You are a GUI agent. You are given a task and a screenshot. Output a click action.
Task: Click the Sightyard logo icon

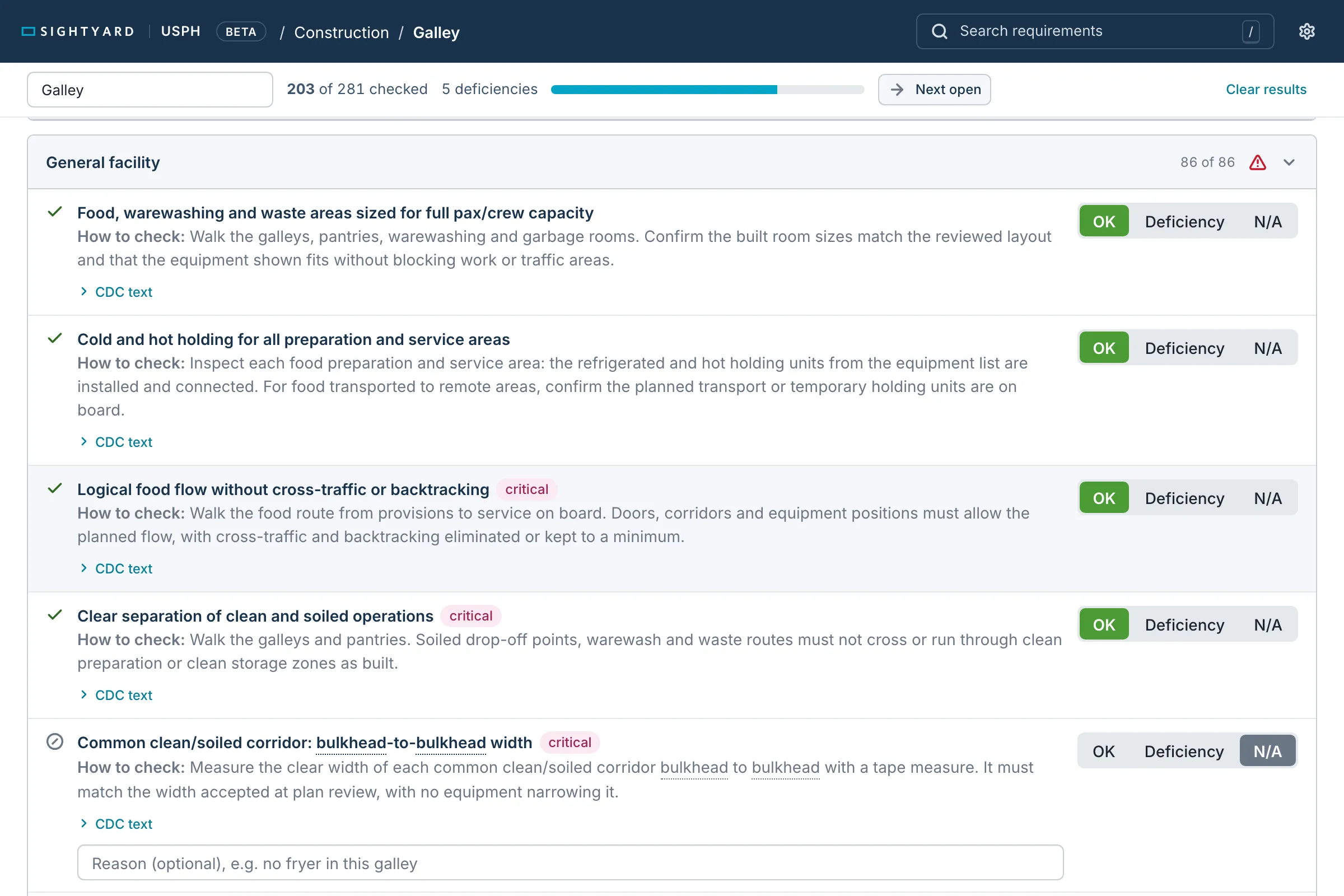pyautogui.click(x=29, y=31)
